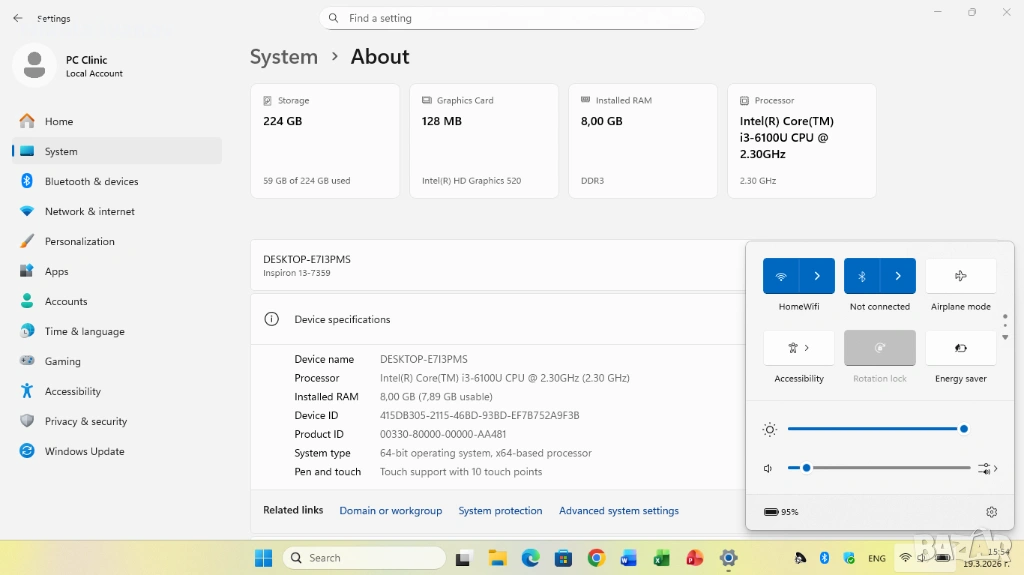
Task: Click the brightness slider track
Action: (875, 429)
